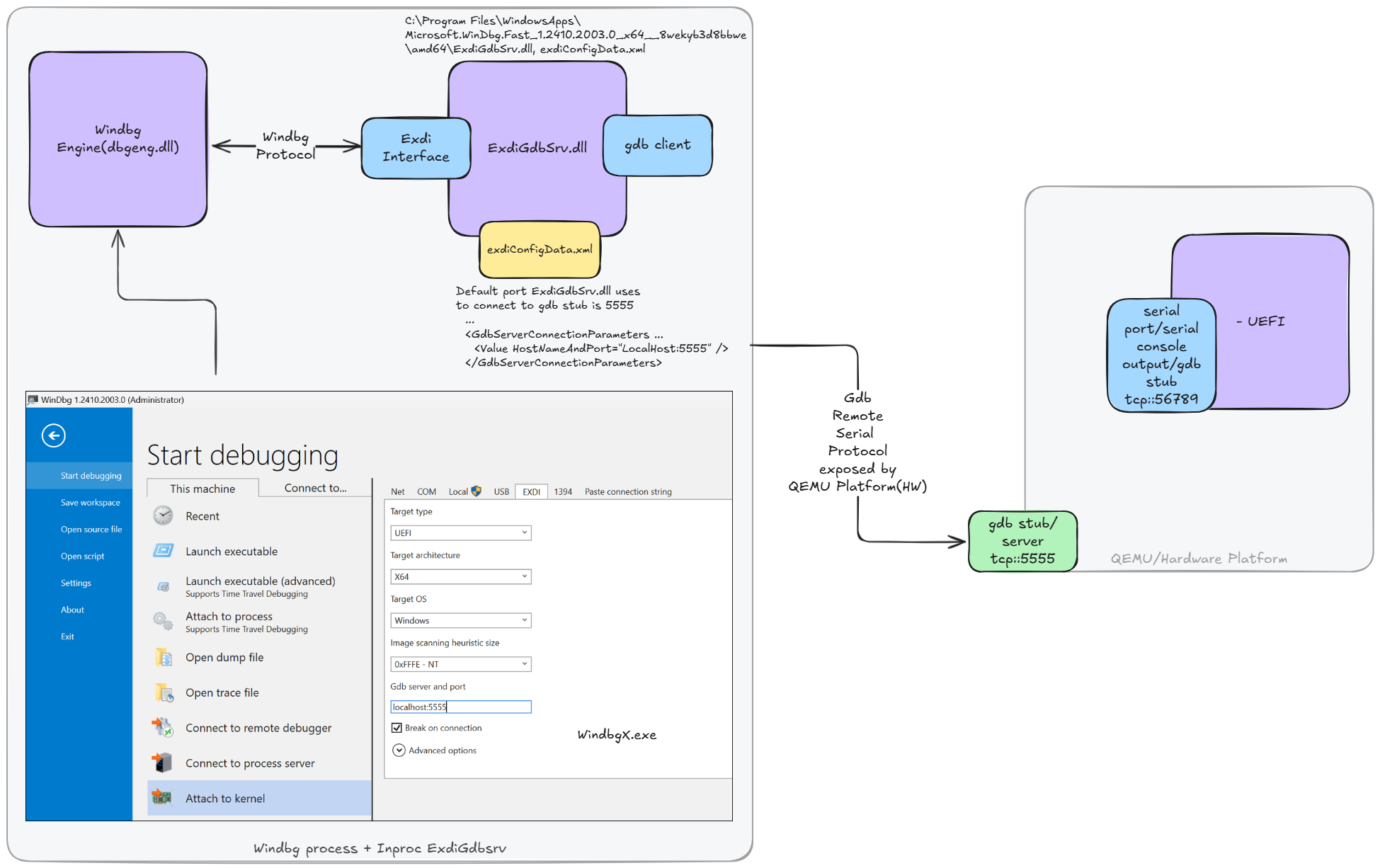This screenshot has width=1380, height=868.
Task: Click the Launch executable icon
Action: coord(163,551)
